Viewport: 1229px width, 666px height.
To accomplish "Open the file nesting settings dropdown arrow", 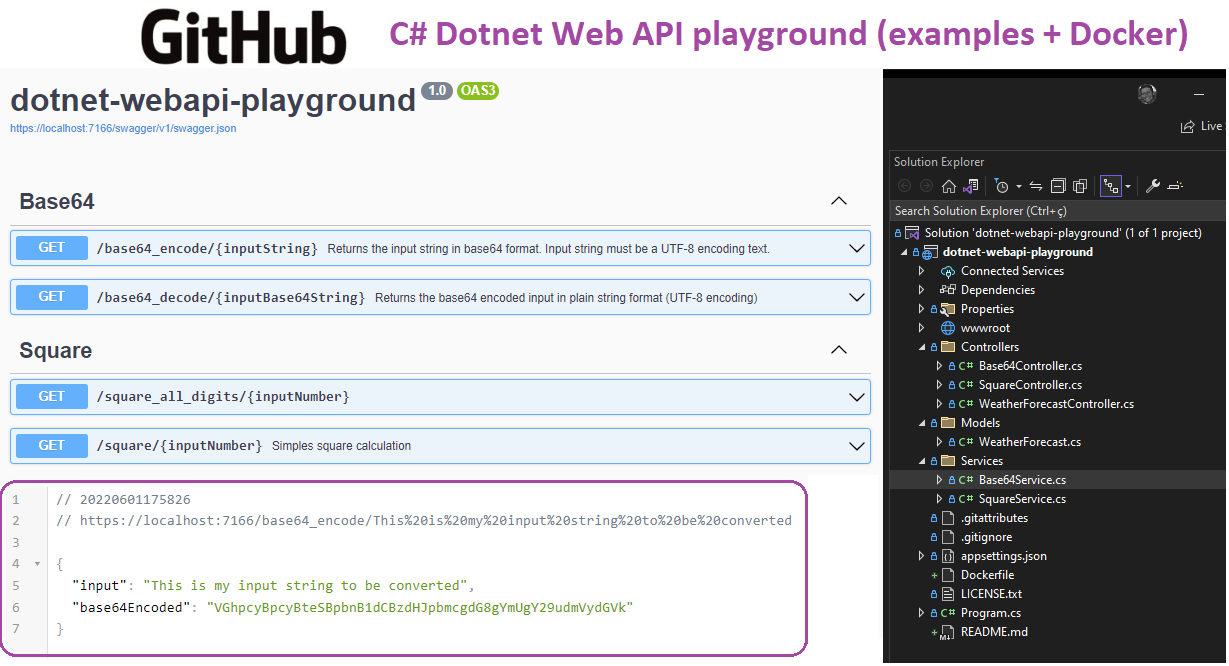I will point(1128,187).
